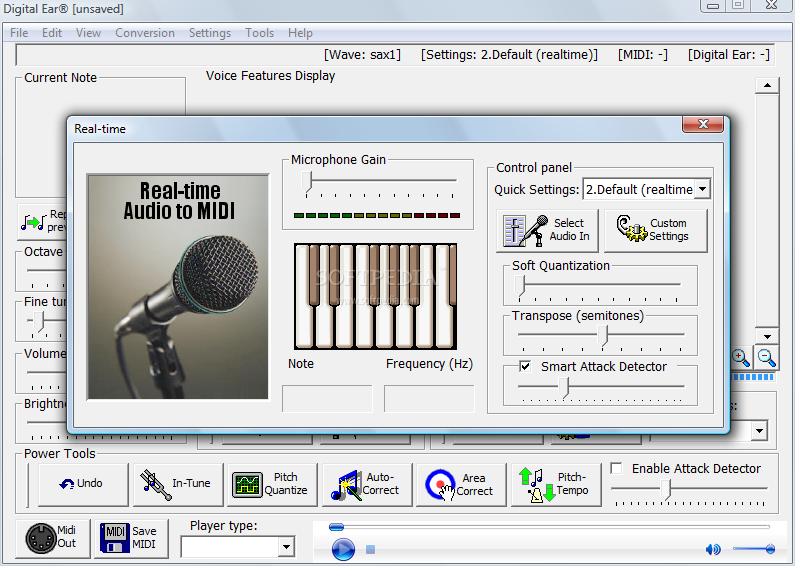This screenshot has width=795, height=566.
Task: Click the Note output field
Action: coord(327,399)
